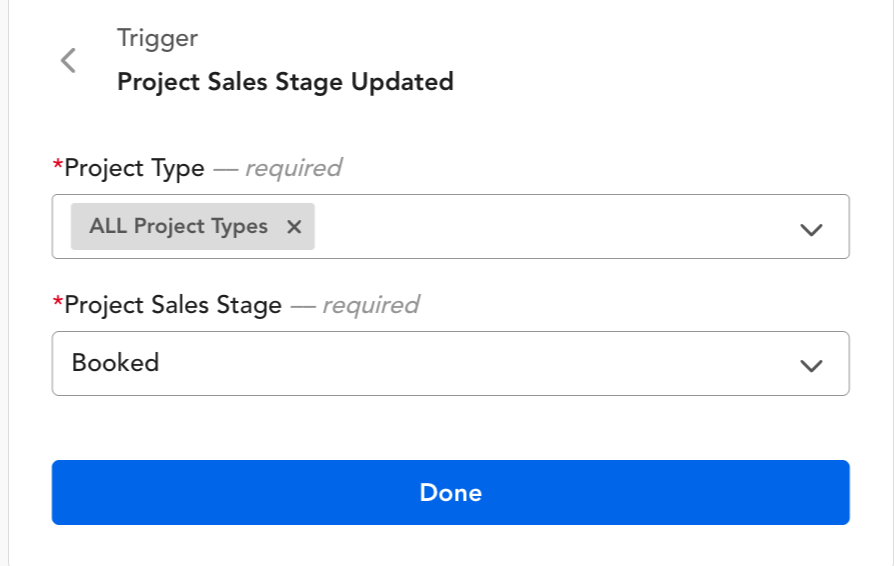
Task: Click the dash after Project Type label
Action: pos(225,169)
